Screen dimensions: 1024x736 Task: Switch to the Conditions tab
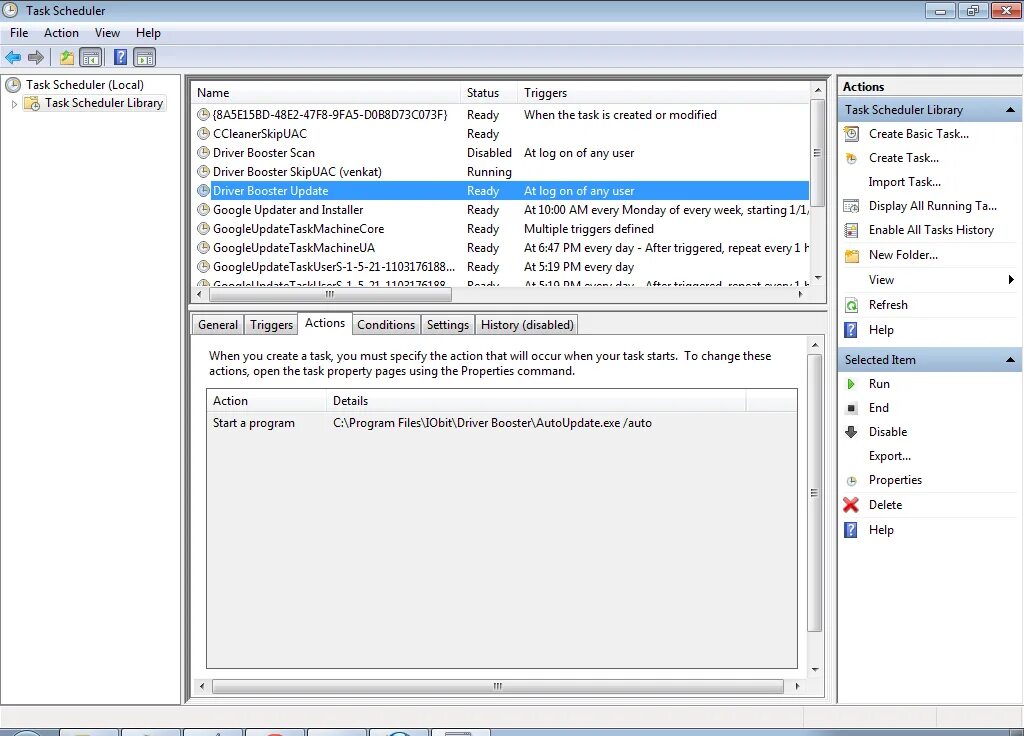coord(386,325)
